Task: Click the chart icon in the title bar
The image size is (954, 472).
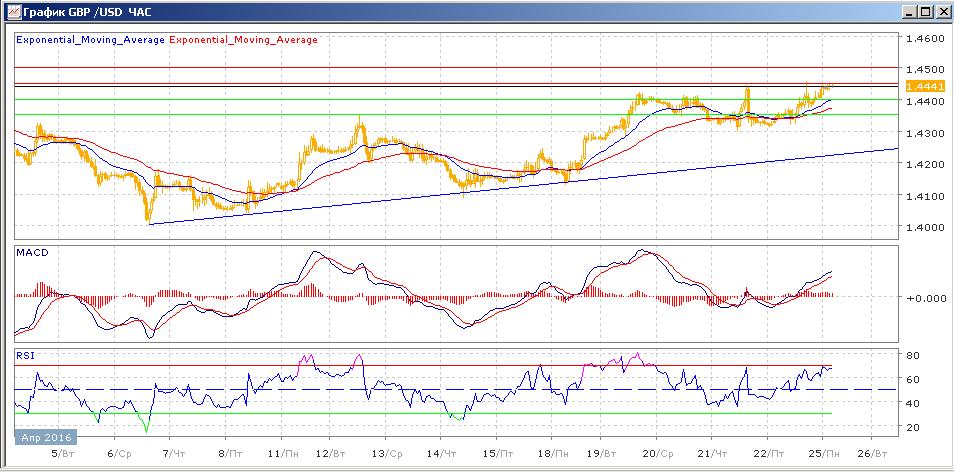Action: tap(12, 12)
